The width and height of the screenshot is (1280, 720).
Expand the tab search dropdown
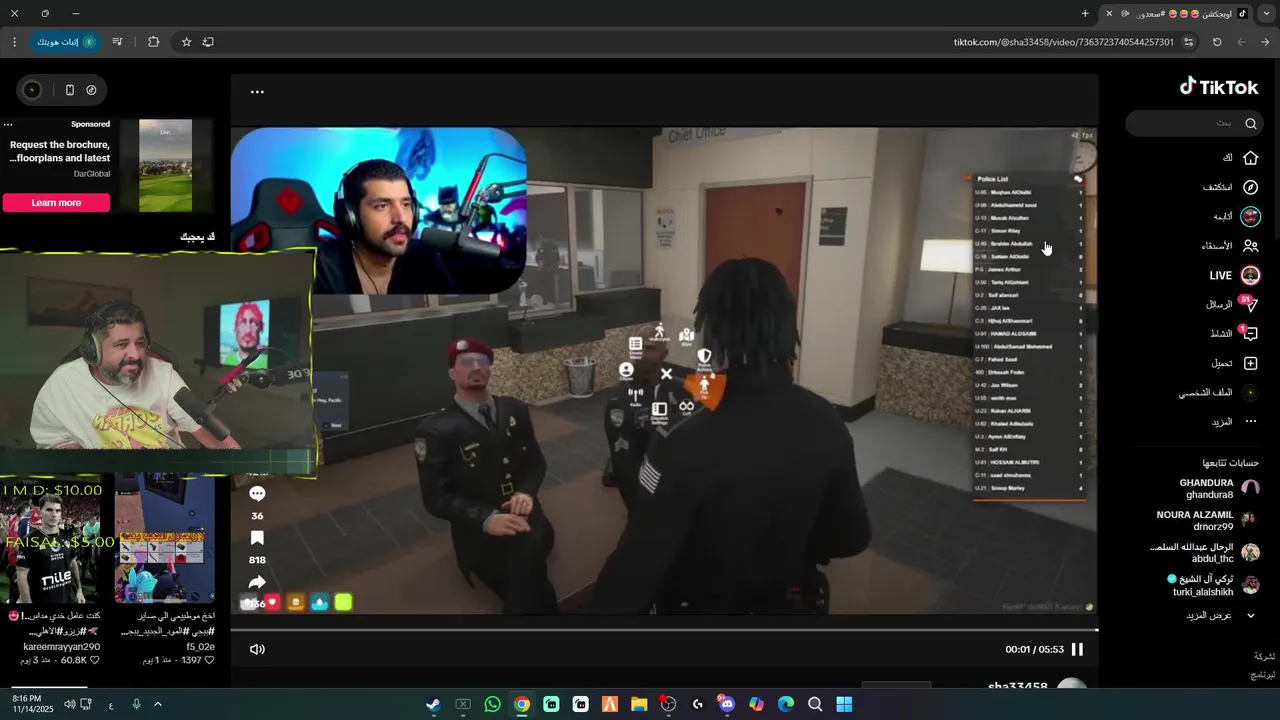point(1266,14)
